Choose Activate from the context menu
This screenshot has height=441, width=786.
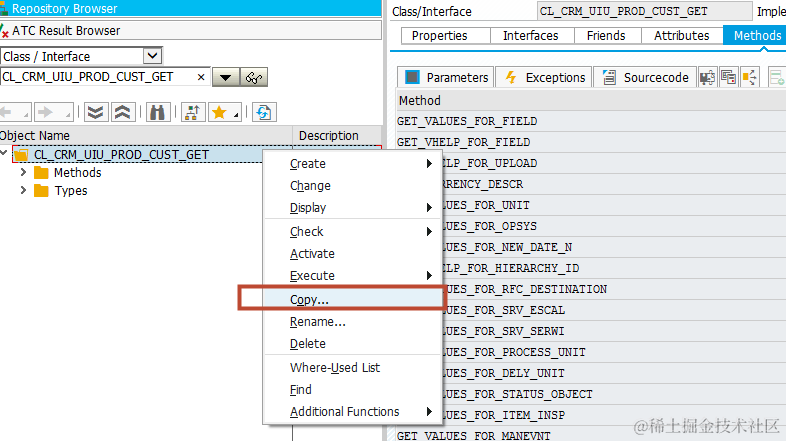[352, 254]
